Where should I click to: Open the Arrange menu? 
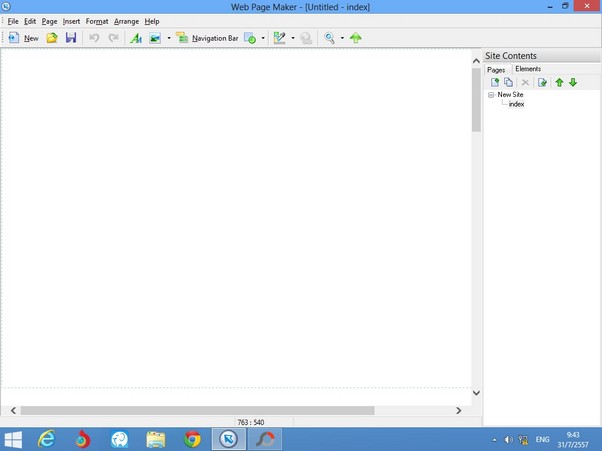click(x=126, y=21)
